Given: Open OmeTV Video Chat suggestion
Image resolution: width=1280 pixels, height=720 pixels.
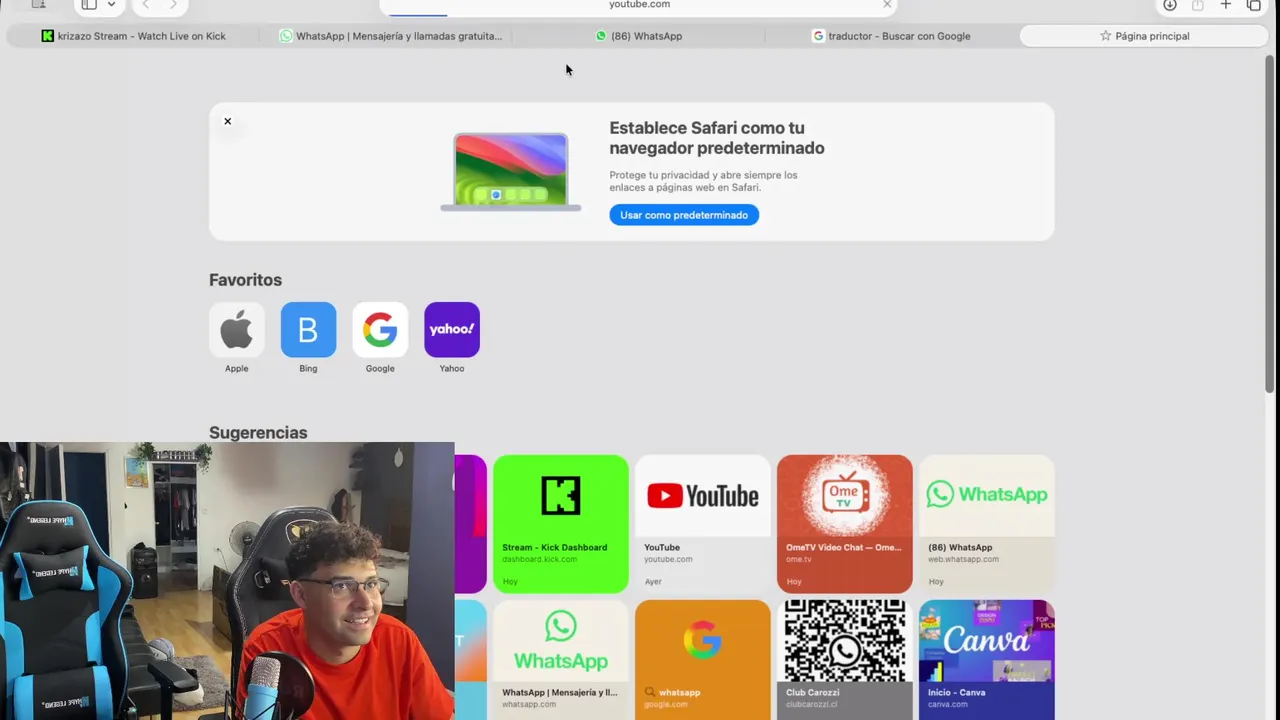Looking at the screenshot, I should coord(845,524).
